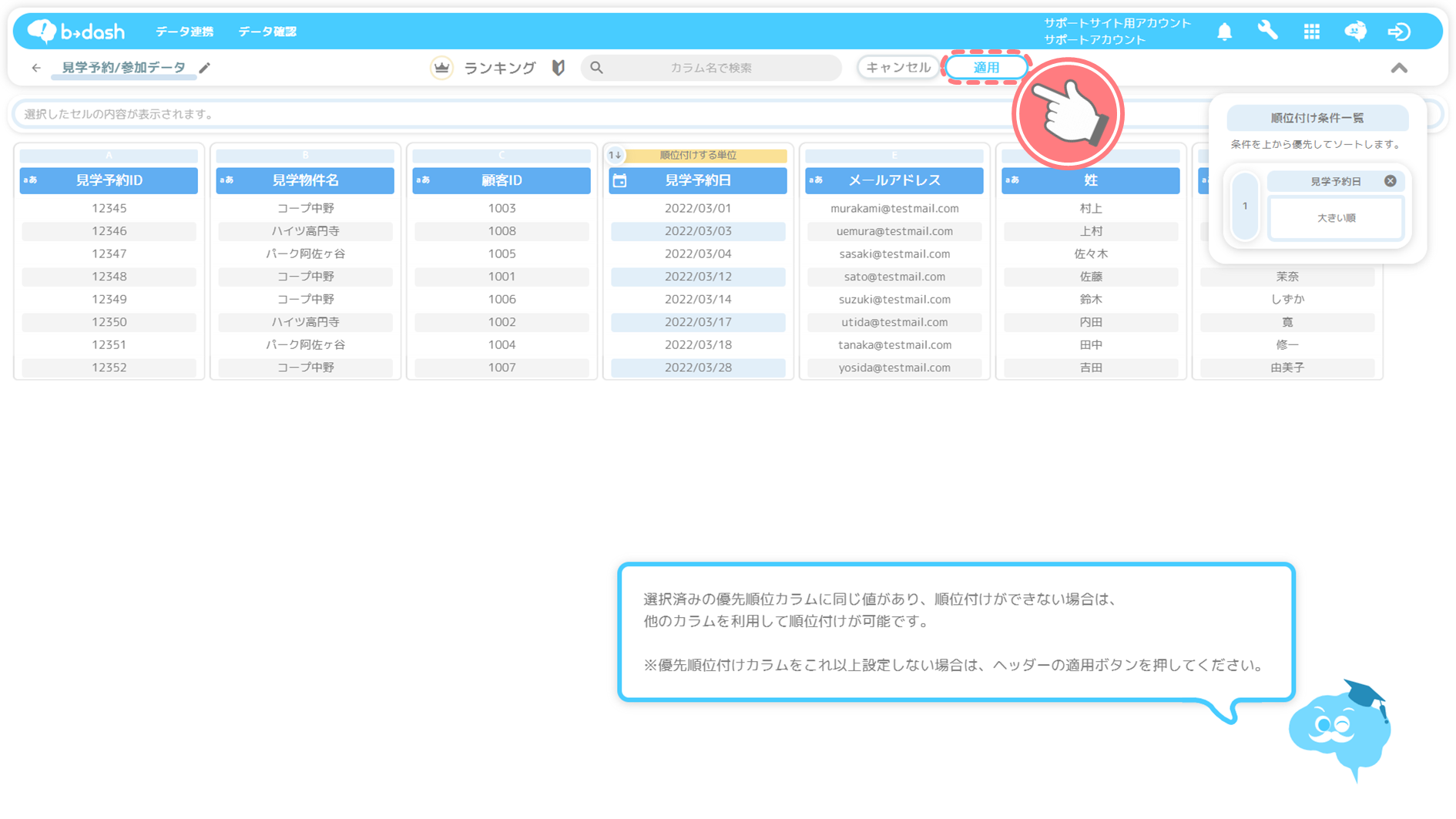Open the apps grid icon
This screenshot has height=819, width=1456.
click(1311, 32)
